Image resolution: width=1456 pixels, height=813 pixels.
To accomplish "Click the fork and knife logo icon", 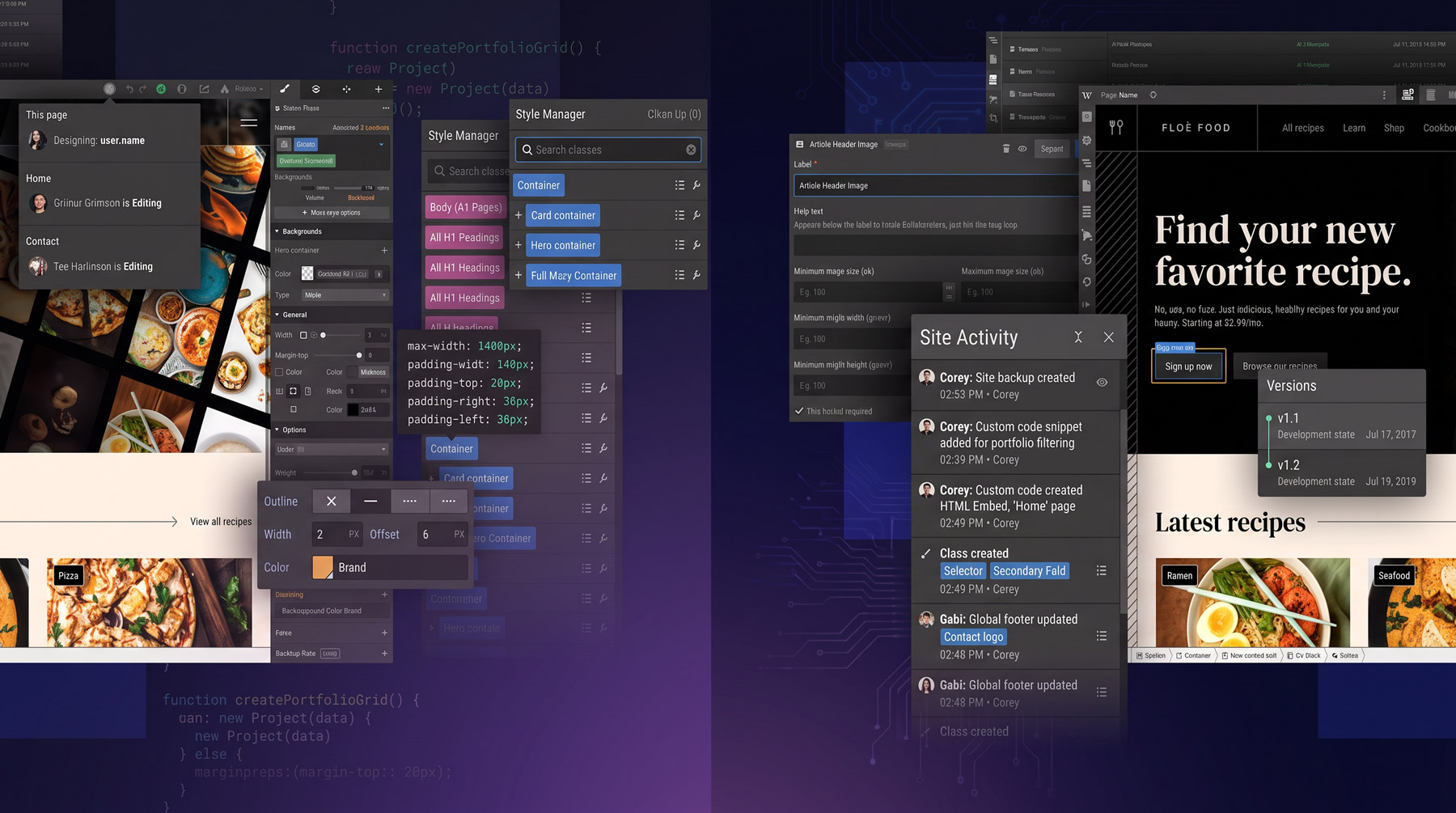I will [x=1116, y=127].
